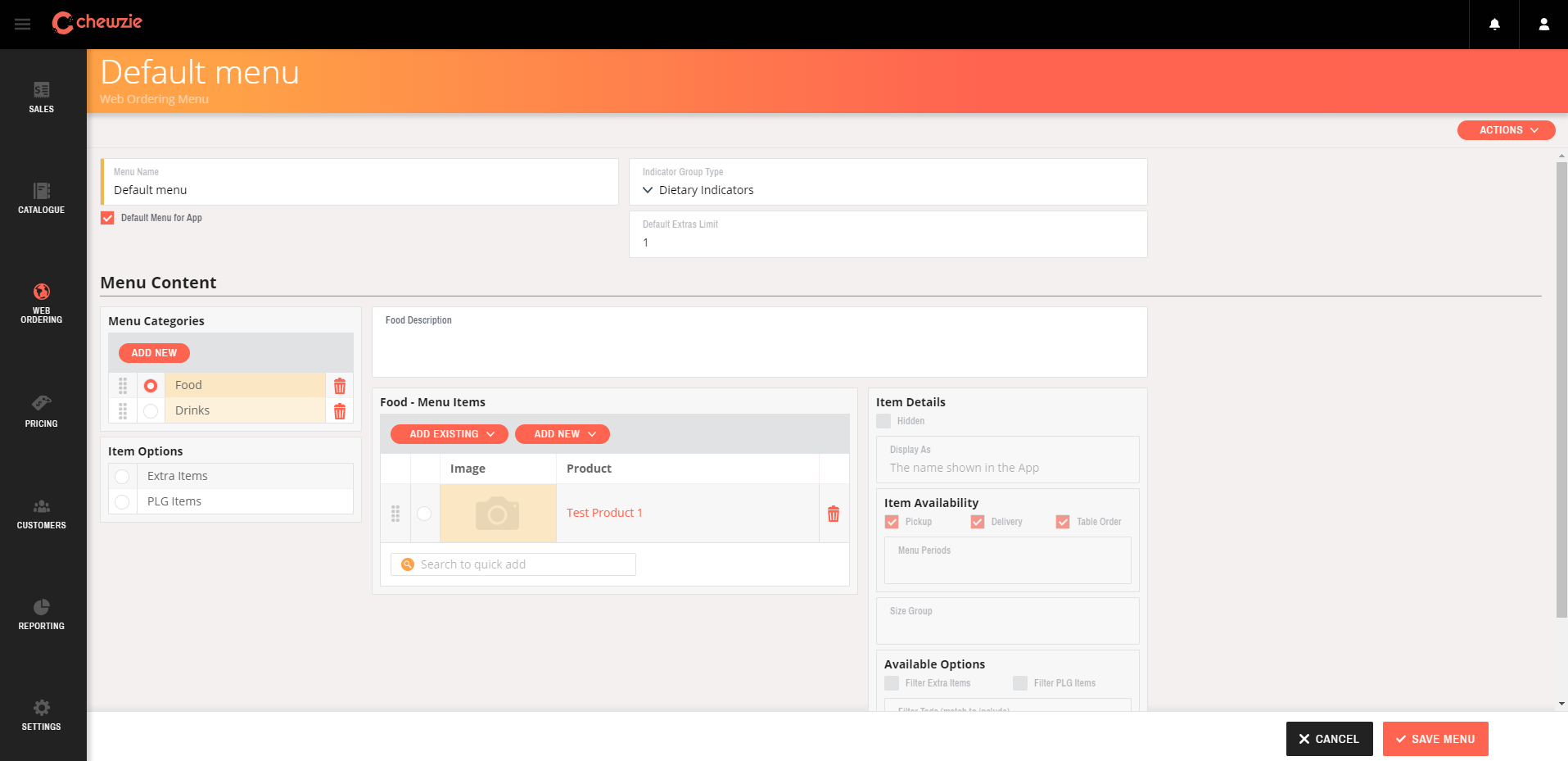Click the Test Product 1 camera image placeholder
Image resolution: width=1568 pixels, height=761 pixels.
[x=498, y=514]
